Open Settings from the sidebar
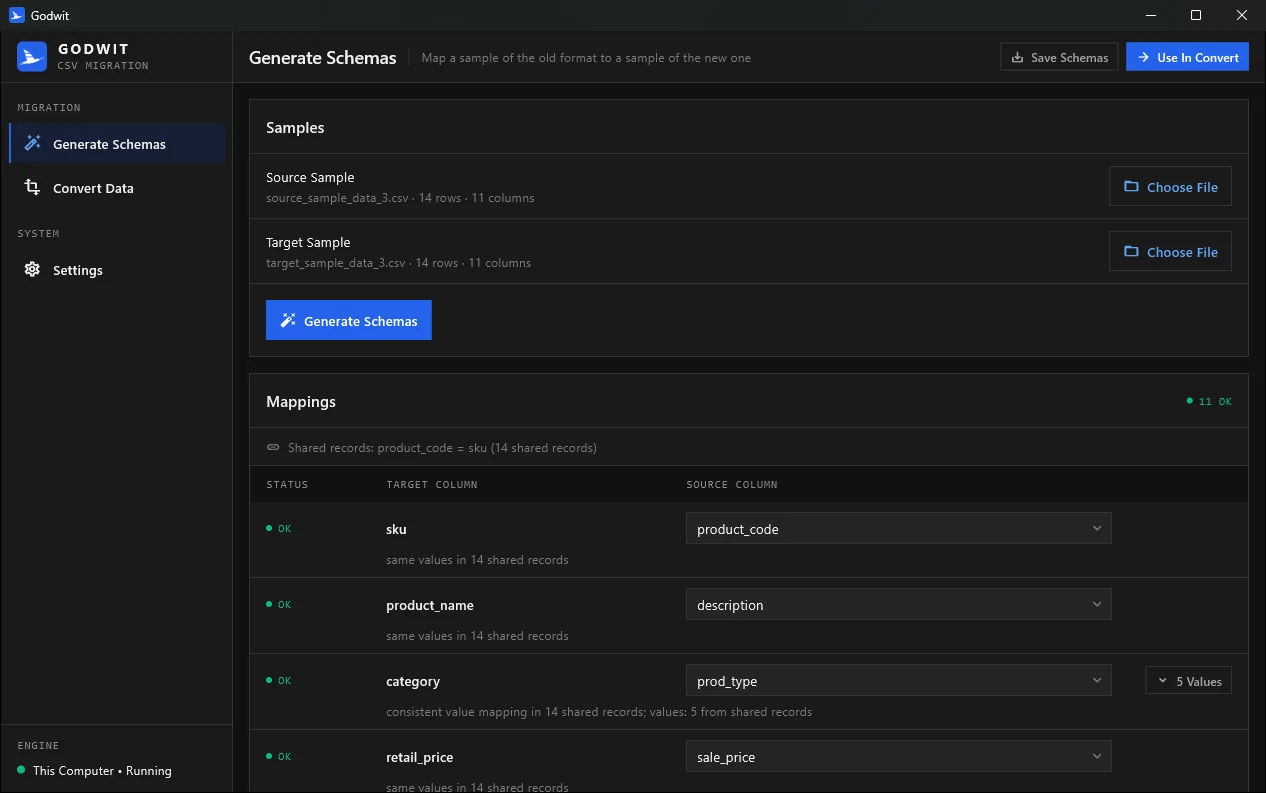The height and width of the screenshot is (793, 1266). pyautogui.click(x=117, y=270)
